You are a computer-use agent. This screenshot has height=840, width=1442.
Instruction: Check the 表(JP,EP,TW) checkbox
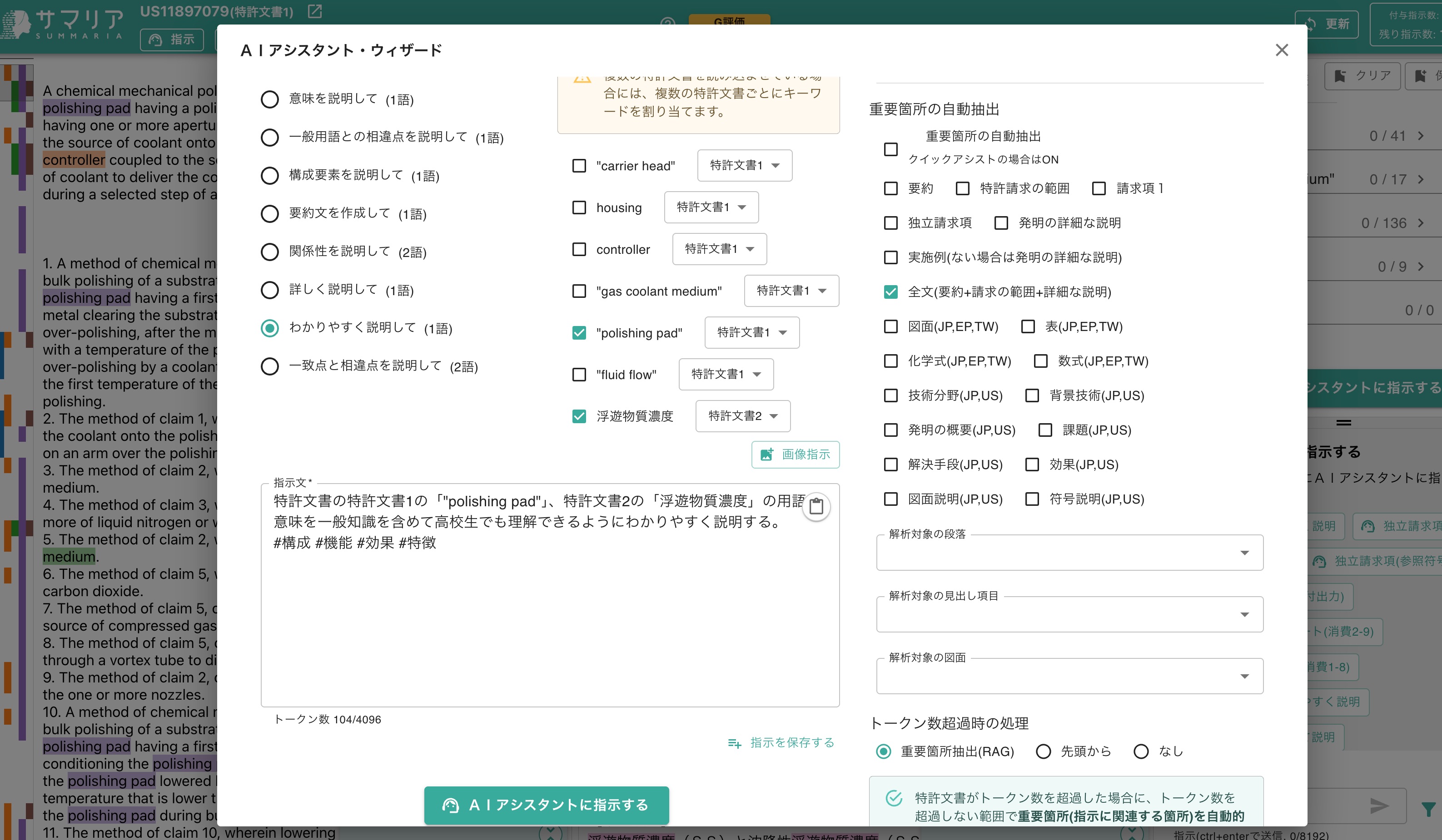(1028, 326)
